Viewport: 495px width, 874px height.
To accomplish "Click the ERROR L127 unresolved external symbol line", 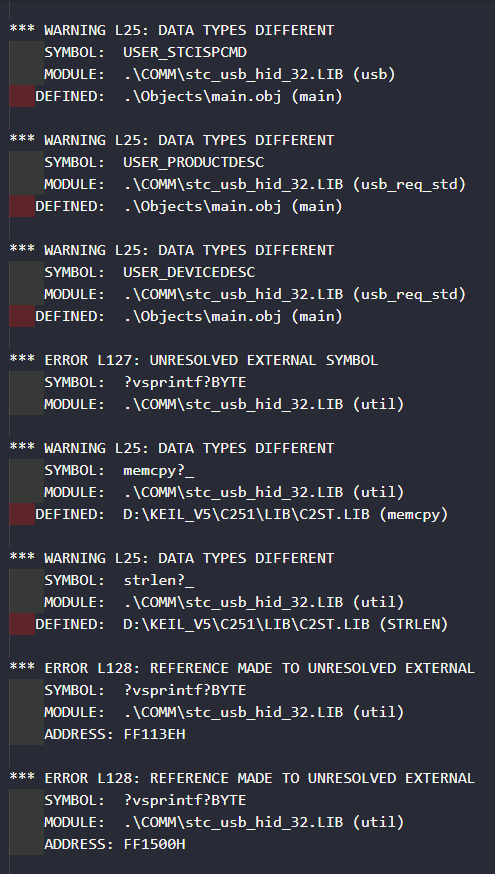I will tap(193, 360).
